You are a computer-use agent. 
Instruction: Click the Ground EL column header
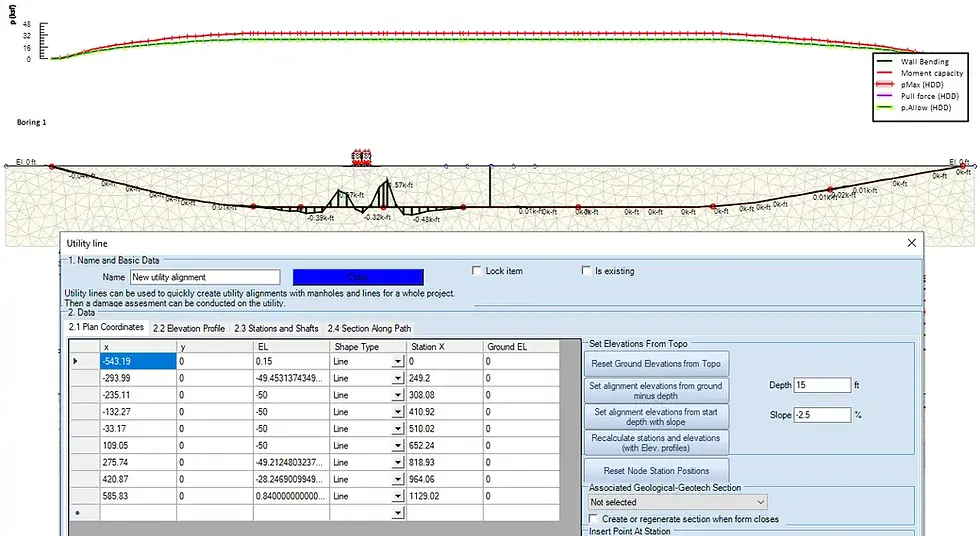pos(521,347)
